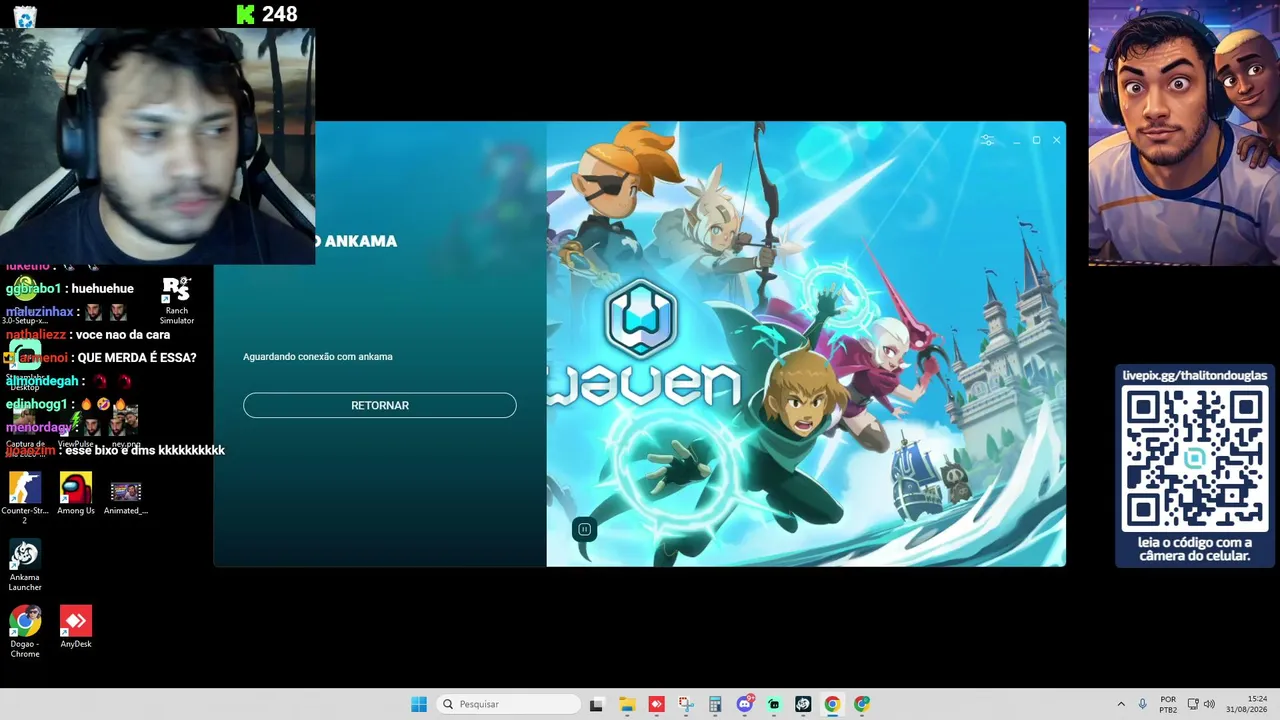Open the Ranch Simulator desktop shortcut
Screen dimensions: 1280x720
tap(177, 300)
